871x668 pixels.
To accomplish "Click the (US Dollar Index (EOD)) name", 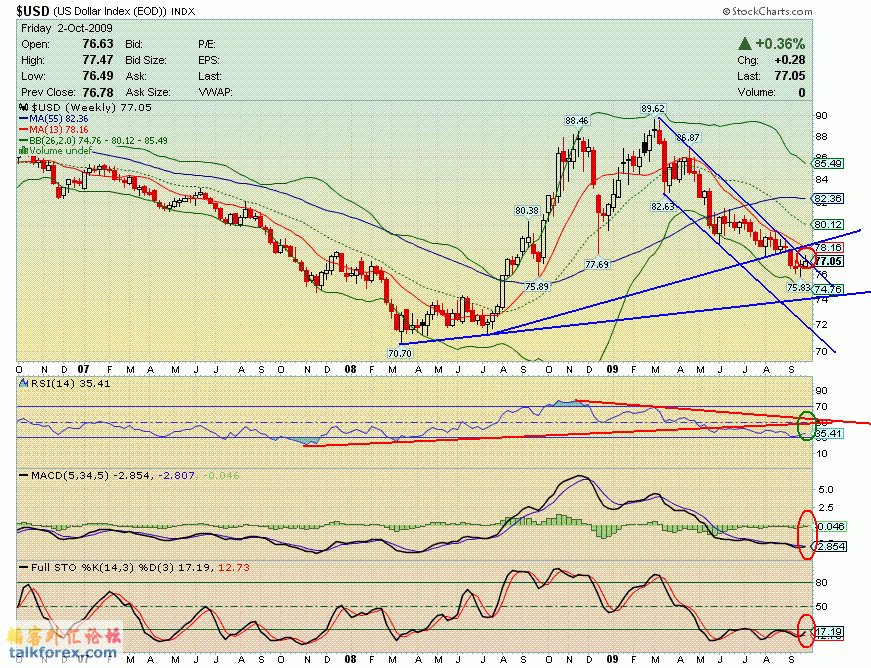I will coord(109,12).
